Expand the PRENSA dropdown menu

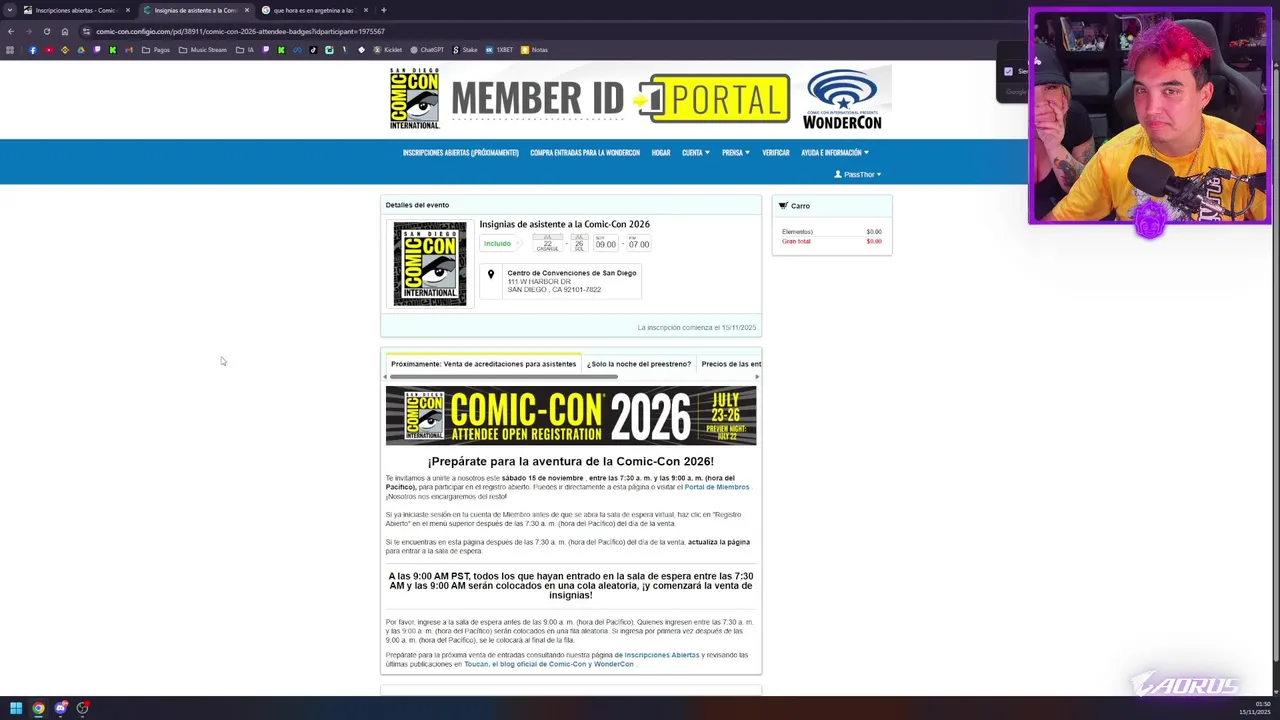point(736,153)
